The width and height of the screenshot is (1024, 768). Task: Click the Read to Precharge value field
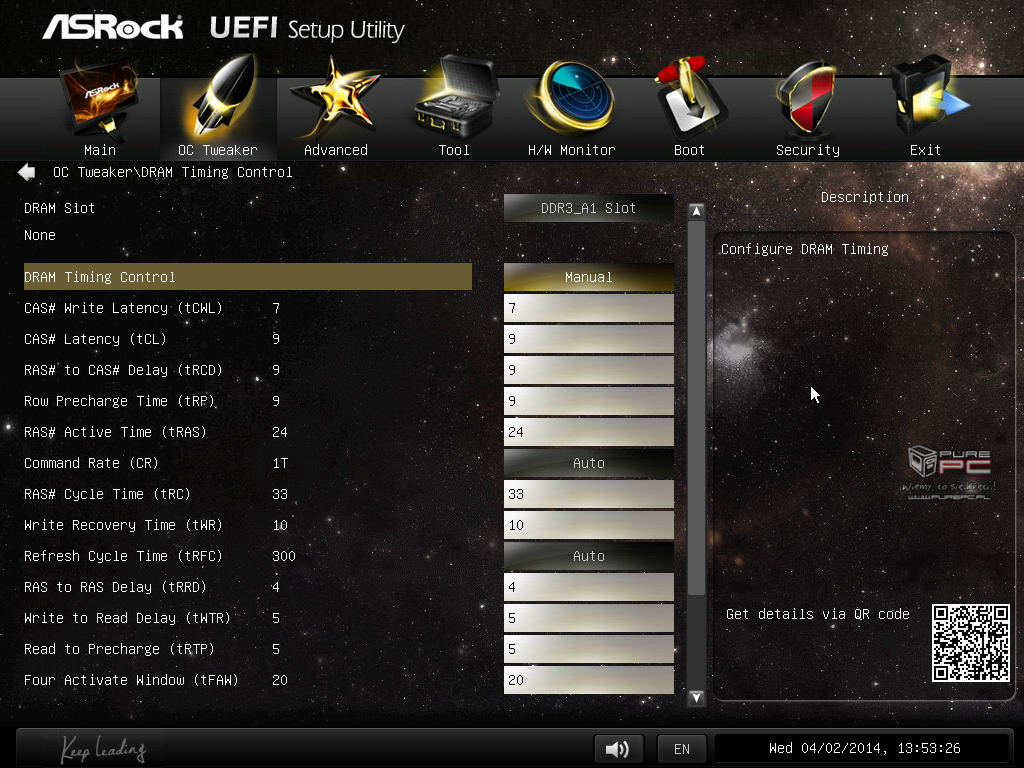[x=588, y=649]
